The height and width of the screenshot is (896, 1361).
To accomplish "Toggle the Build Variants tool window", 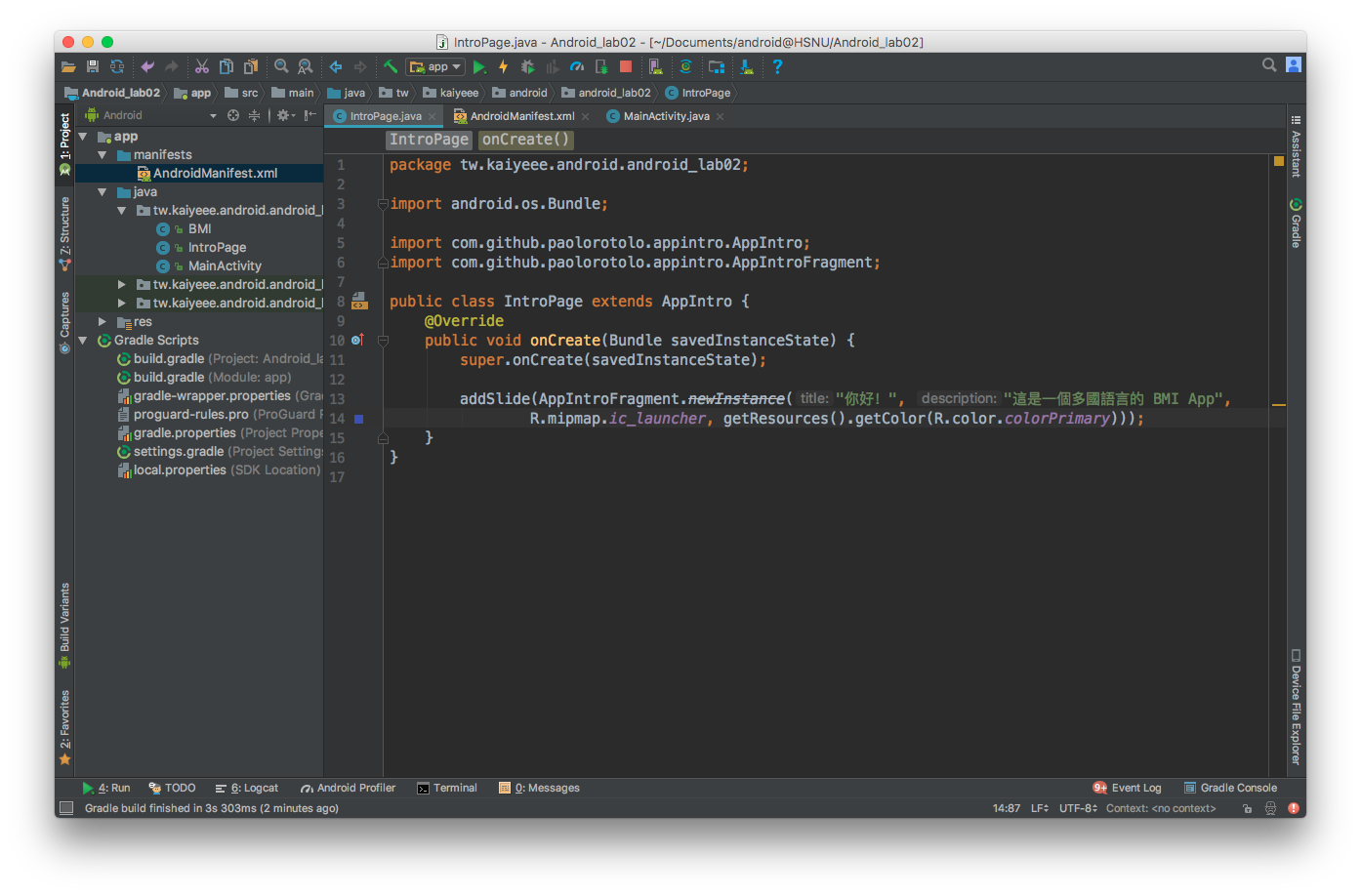I will click(64, 626).
